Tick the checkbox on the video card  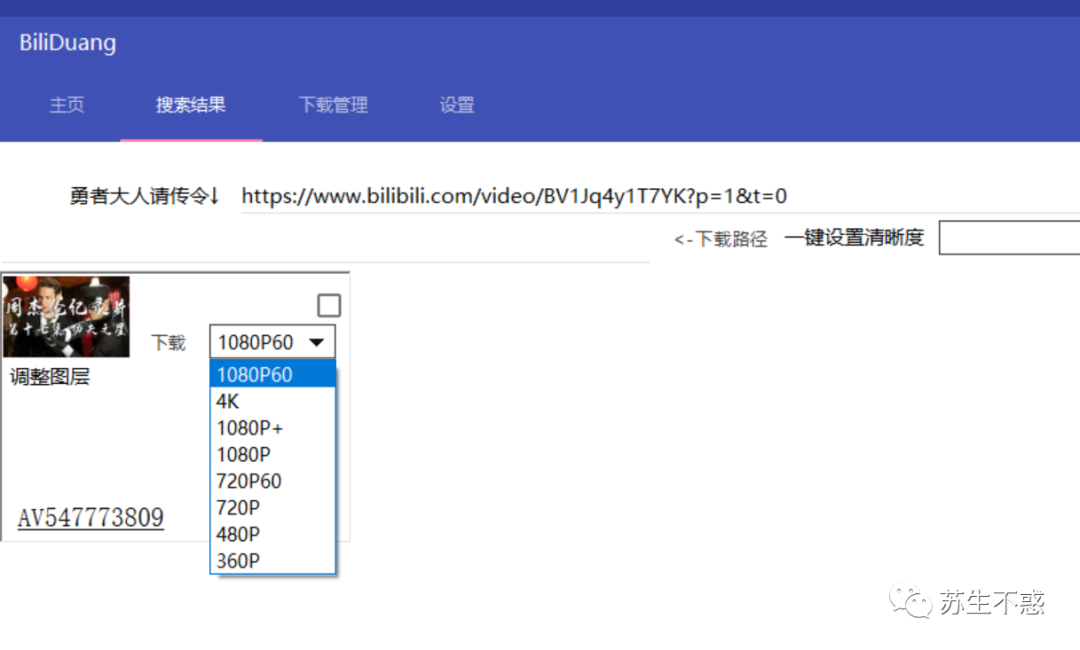(x=329, y=306)
